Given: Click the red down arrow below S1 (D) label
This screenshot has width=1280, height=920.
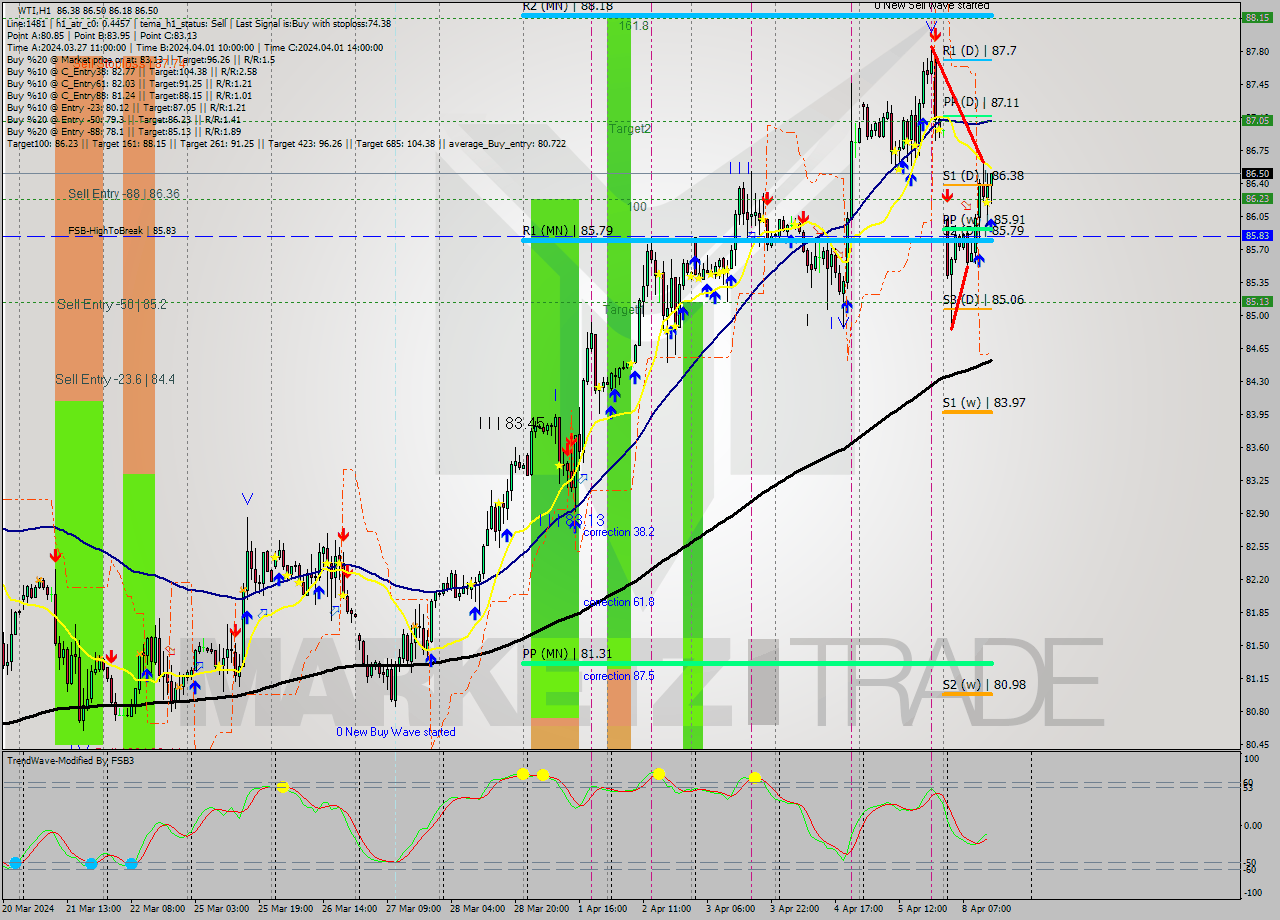Looking at the screenshot, I should pos(948,195).
